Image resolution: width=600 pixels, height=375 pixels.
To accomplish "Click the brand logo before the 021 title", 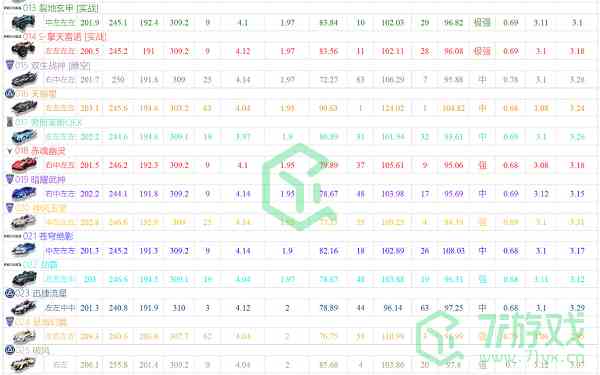I will (12, 236).
